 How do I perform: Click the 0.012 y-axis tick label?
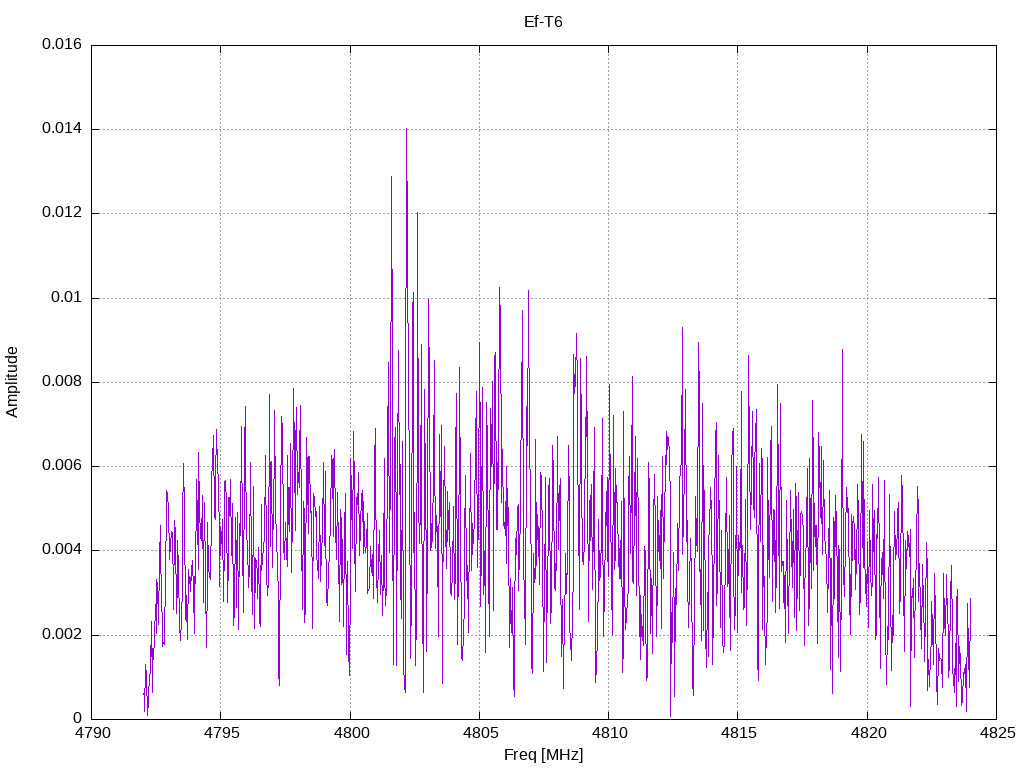click(x=62, y=213)
